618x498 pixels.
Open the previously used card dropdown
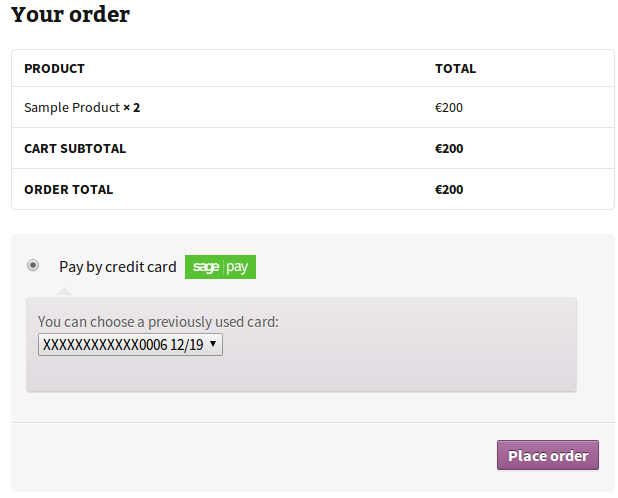pyautogui.click(x=130, y=345)
